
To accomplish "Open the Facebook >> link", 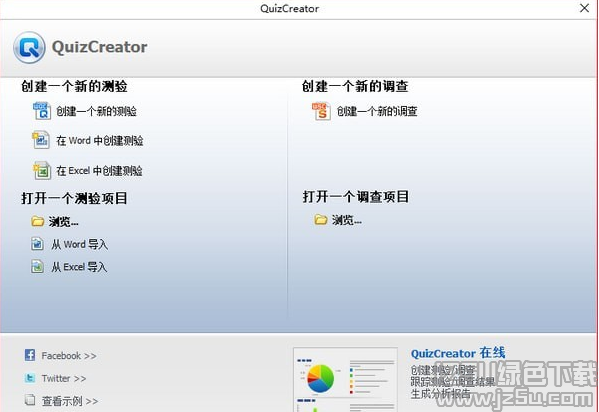I will tap(69, 356).
